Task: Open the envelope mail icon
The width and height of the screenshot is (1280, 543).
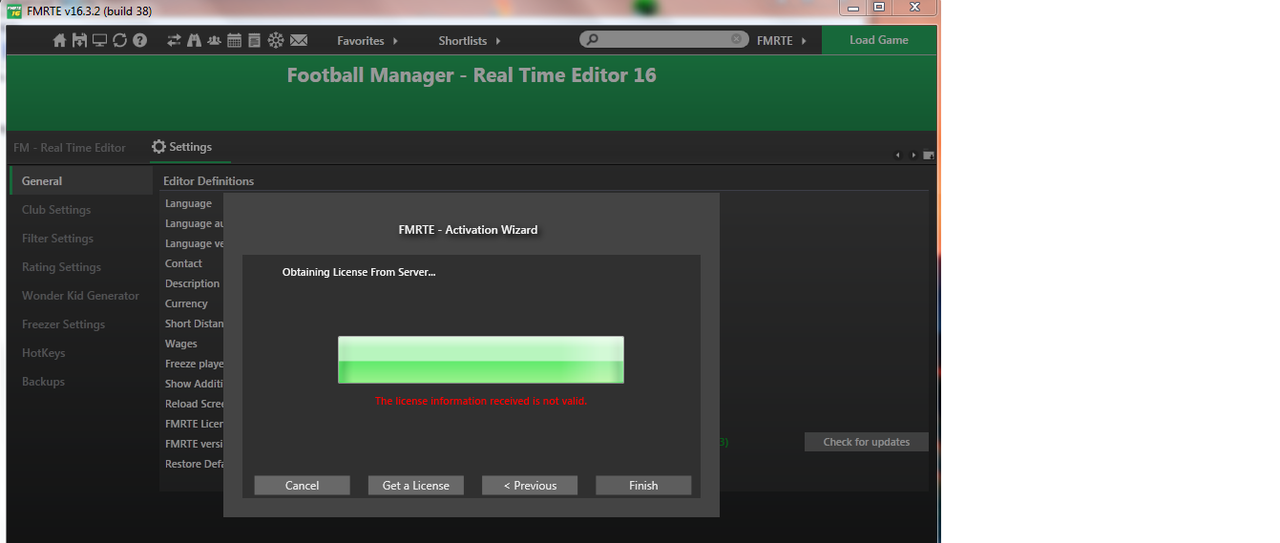Action: (298, 40)
